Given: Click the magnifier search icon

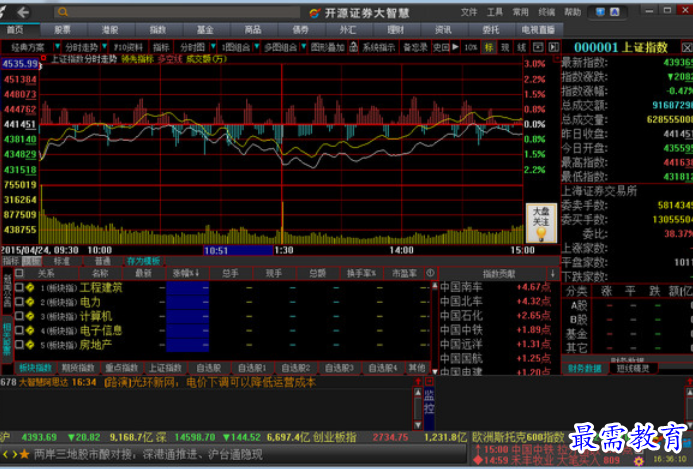Looking at the screenshot, I should 63,12.
